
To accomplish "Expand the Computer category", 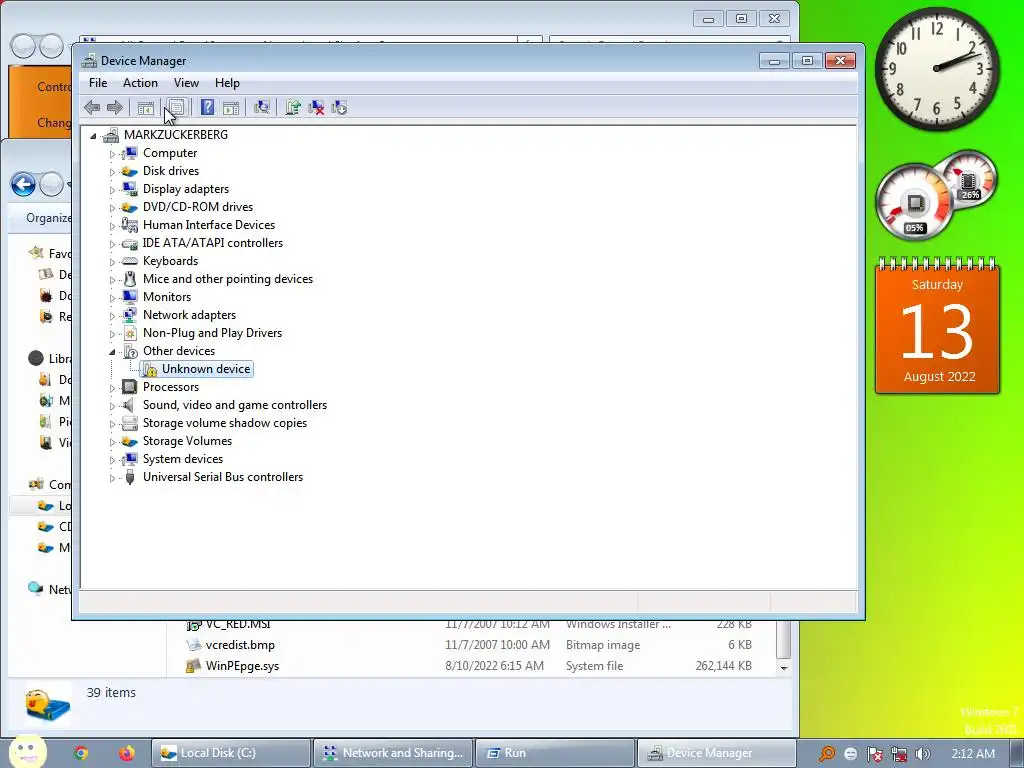I will [112, 154].
